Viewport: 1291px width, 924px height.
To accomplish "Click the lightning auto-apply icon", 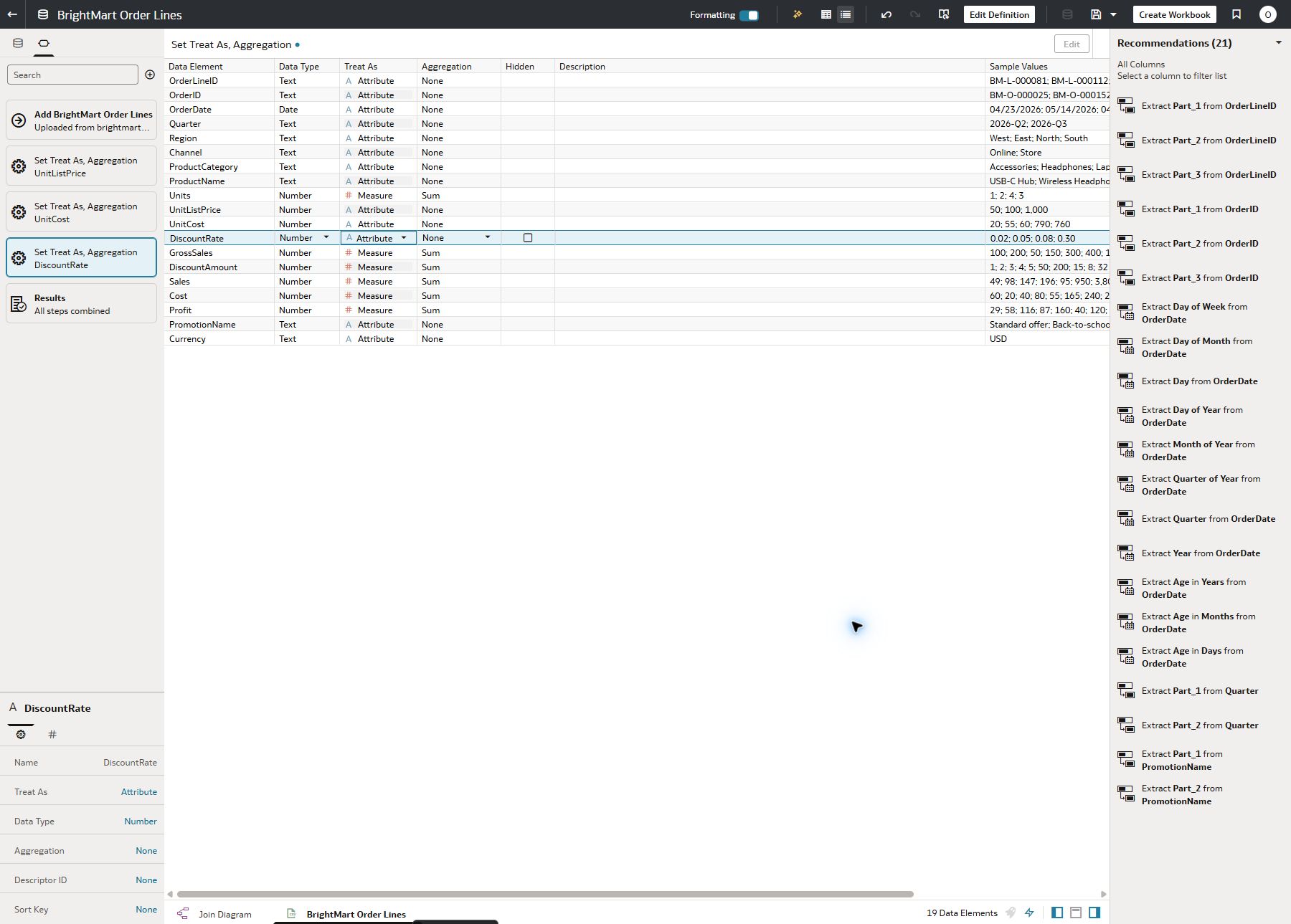I will [1029, 913].
